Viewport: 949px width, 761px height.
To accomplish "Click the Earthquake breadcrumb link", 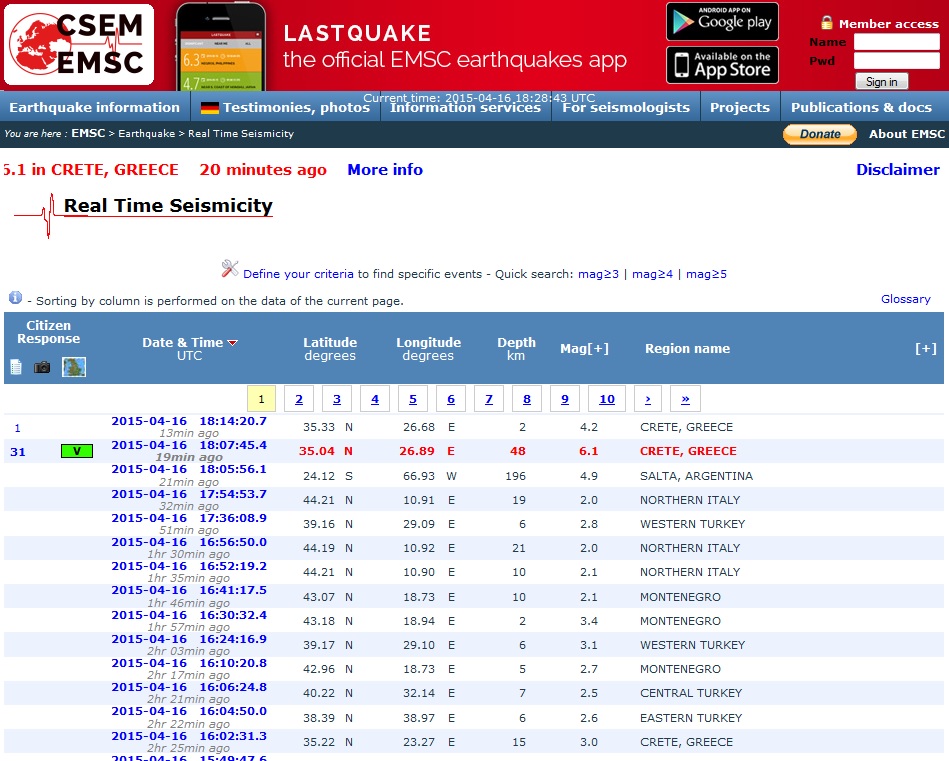I will [x=146, y=133].
